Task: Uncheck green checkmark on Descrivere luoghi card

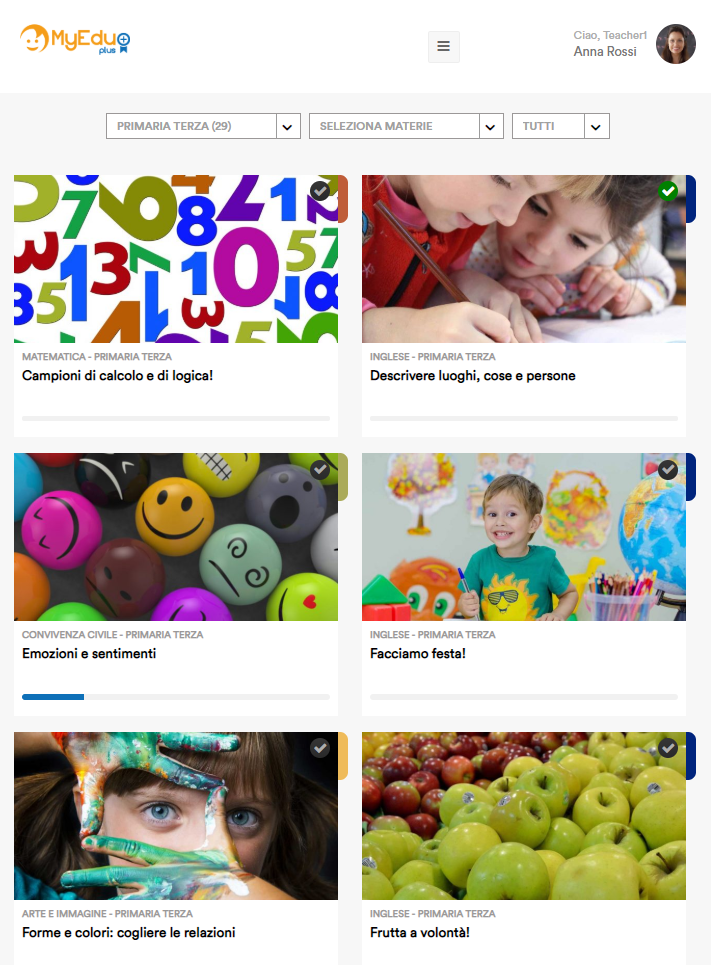Action: click(668, 191)
